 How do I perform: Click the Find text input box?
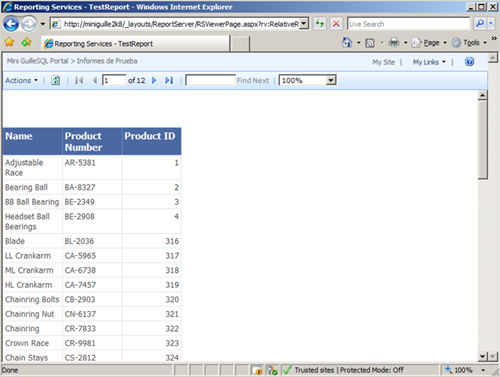tap(210, 80)
